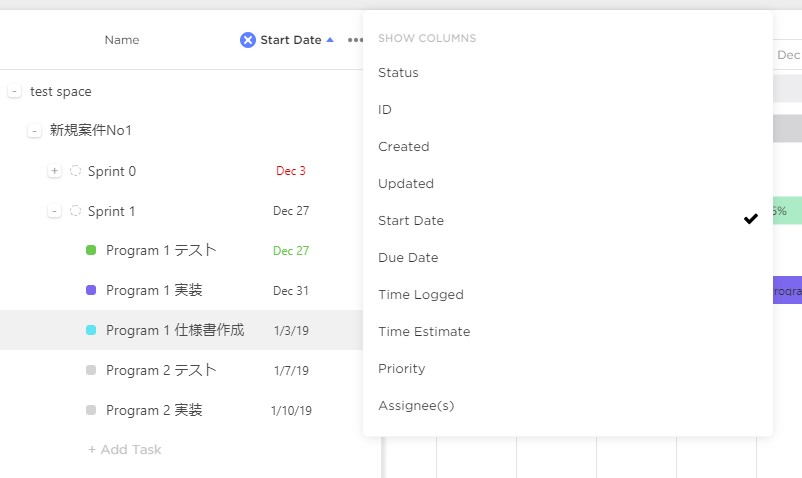802x478 pixels.
Task: Show the Priority column
Action: pos(568,369)
